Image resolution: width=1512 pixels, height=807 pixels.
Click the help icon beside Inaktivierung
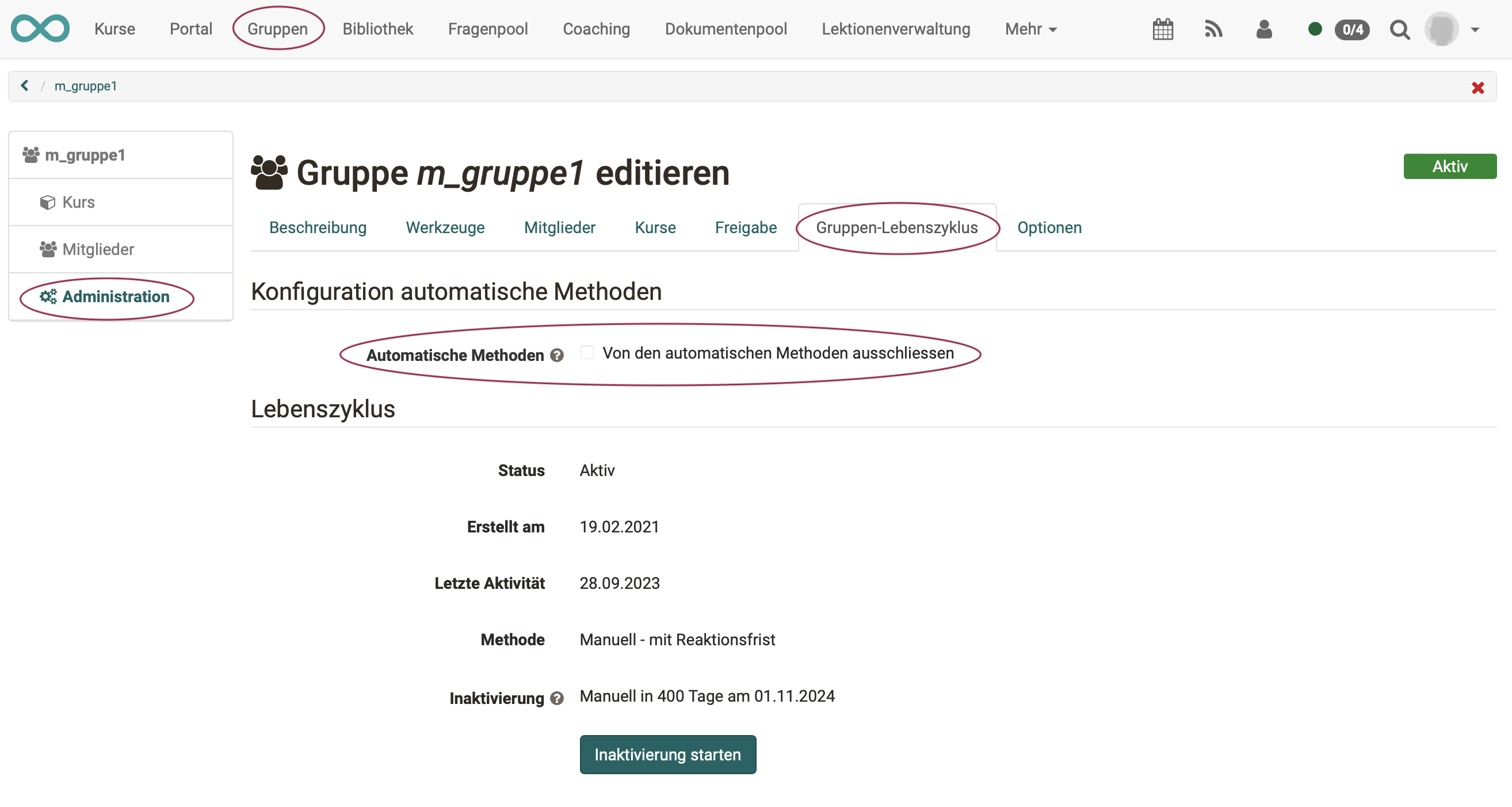coord(556,698)
